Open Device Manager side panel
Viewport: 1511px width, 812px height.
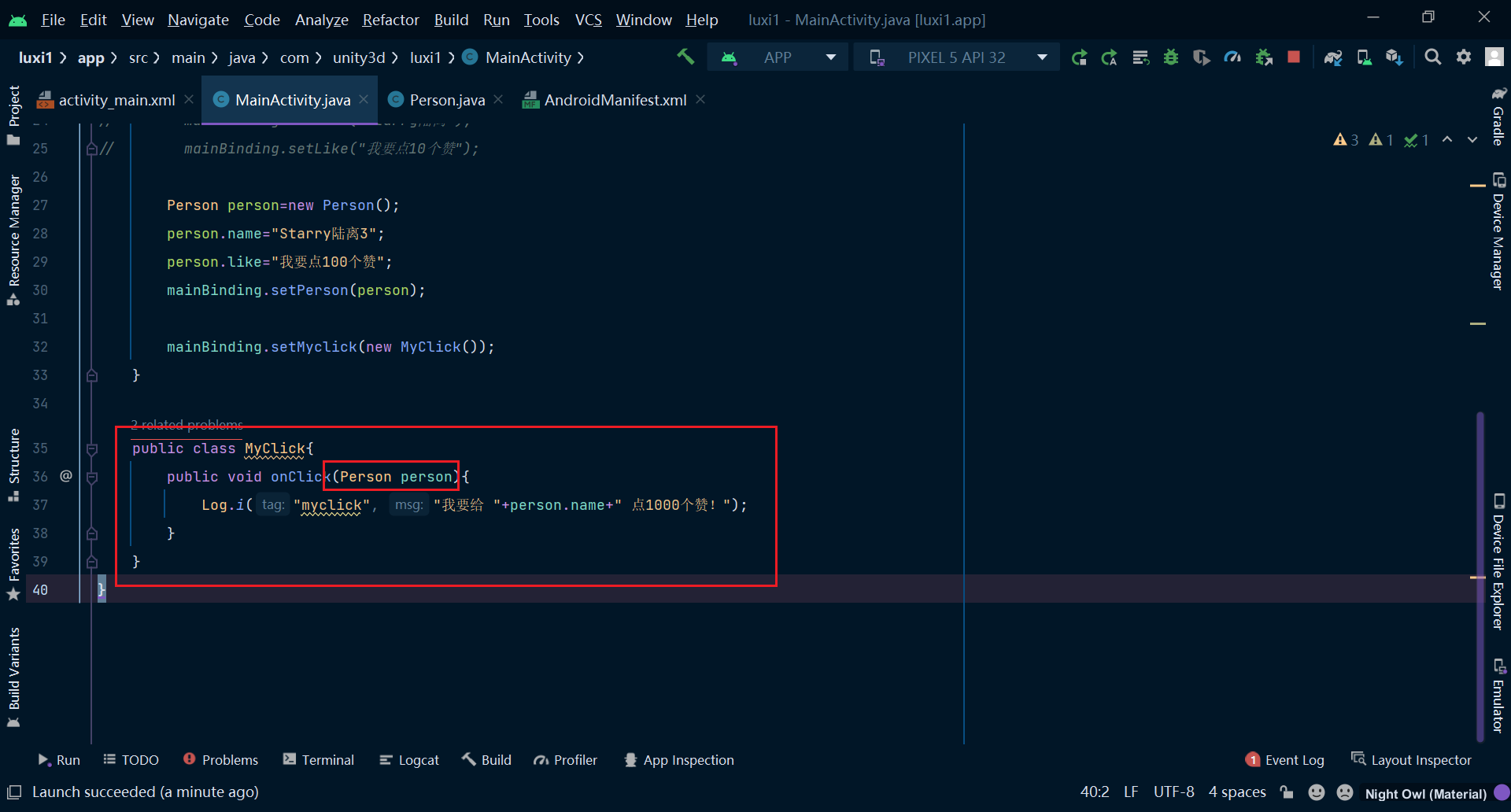pos(1498,231)
